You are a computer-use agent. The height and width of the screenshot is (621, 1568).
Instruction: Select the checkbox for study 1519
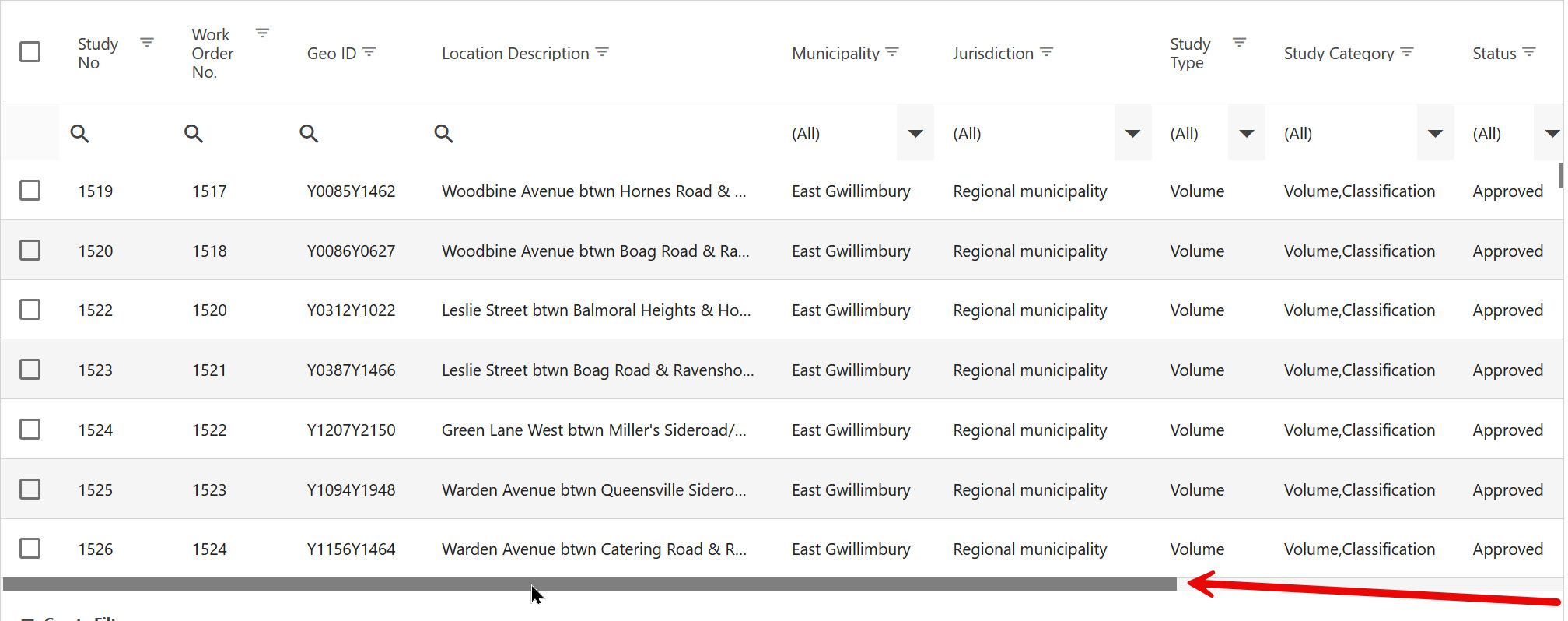[30, 191]
